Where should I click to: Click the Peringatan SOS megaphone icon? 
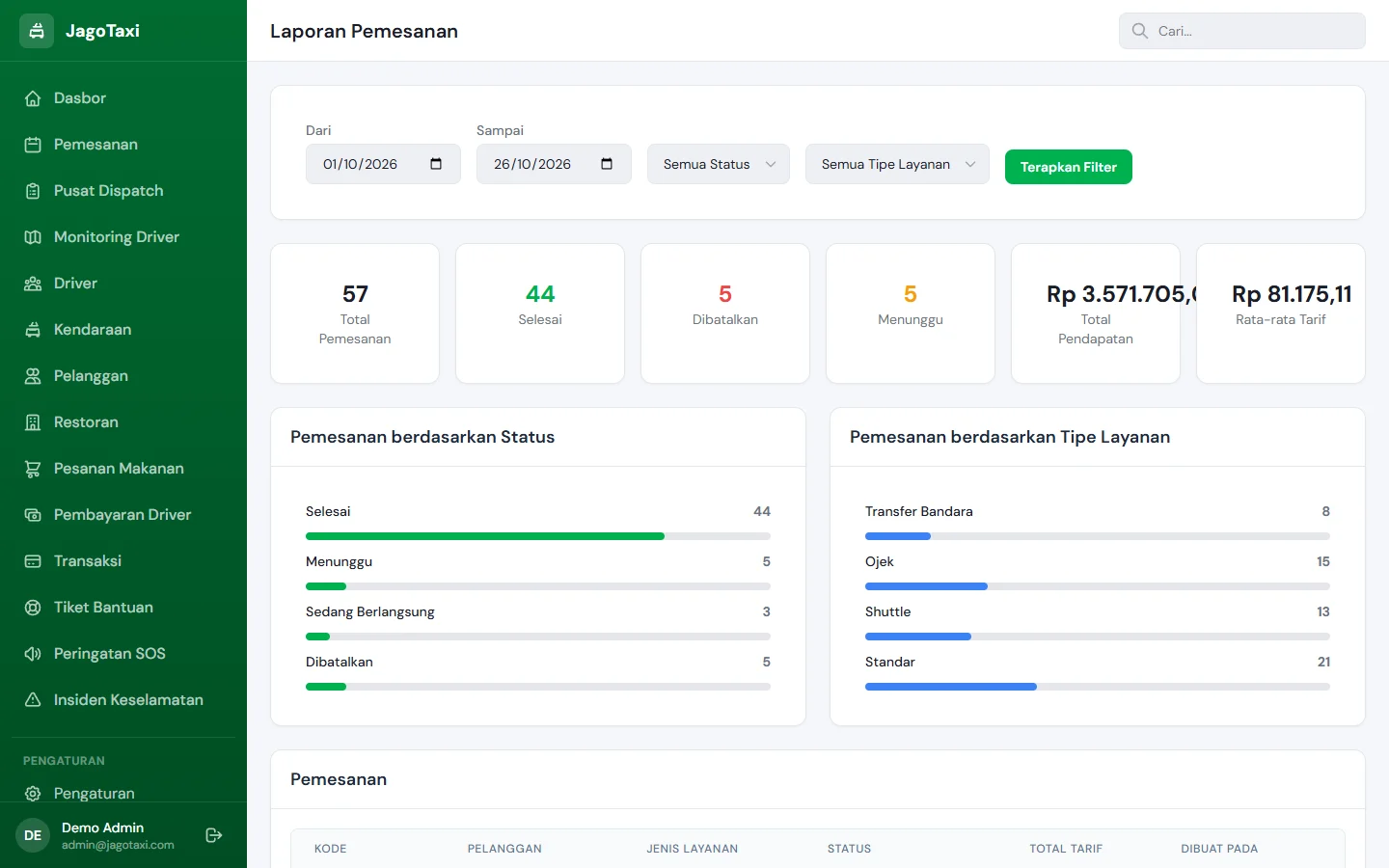click(x=33, y=654)
